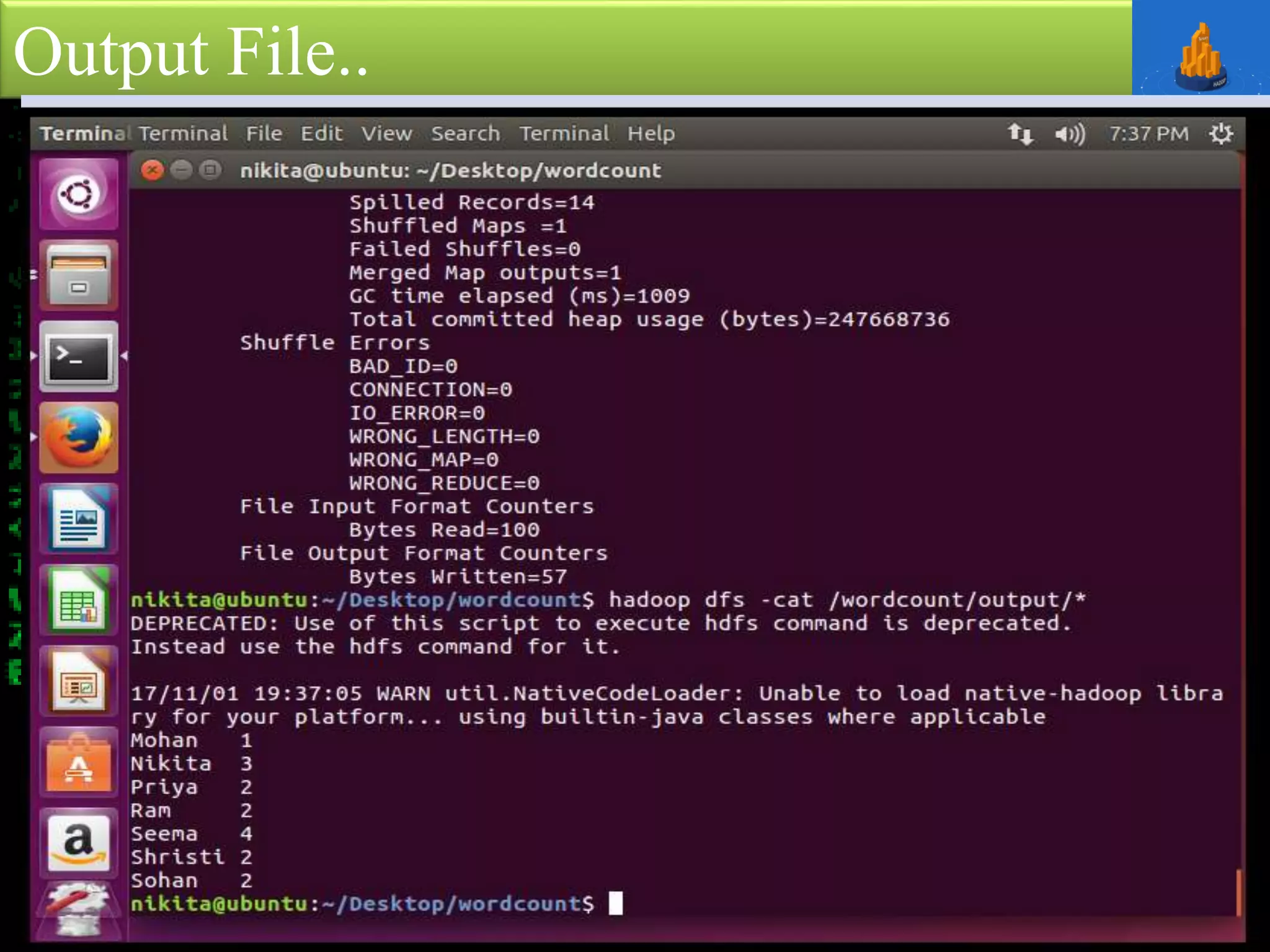The width and height of the screenshot is (1270, 952).
Task: Click the 'Seema 4' output row
Action: coord(192,834)
